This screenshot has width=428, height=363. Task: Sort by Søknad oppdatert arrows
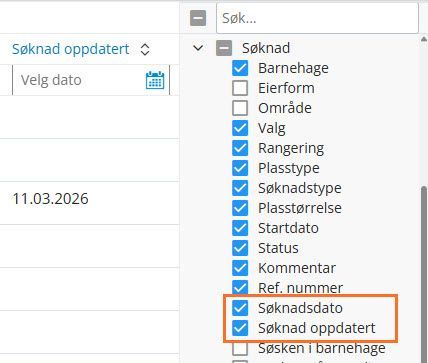(145, 49)
